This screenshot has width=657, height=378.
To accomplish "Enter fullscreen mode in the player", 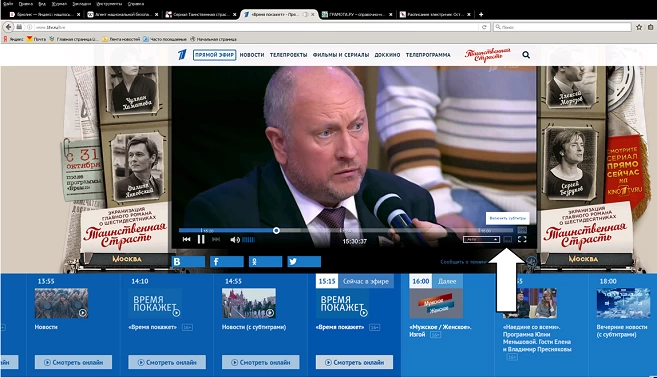I will click(x=522, y=239).
